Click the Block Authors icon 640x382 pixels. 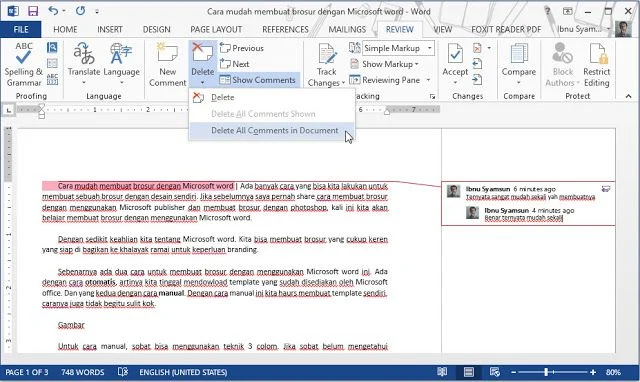click(x=562, y=54)
